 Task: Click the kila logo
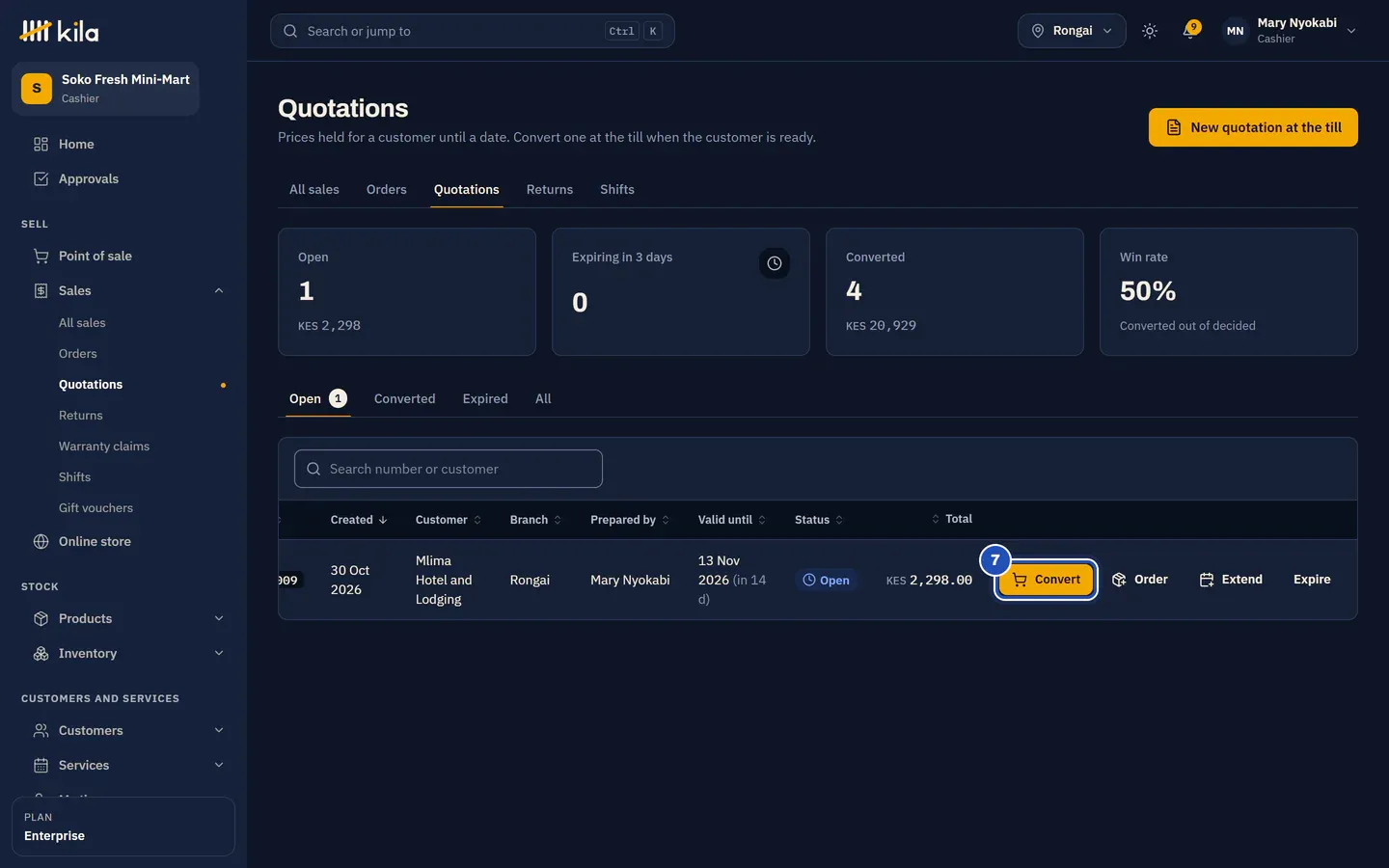pyautogui.click(x=59, y=31)
